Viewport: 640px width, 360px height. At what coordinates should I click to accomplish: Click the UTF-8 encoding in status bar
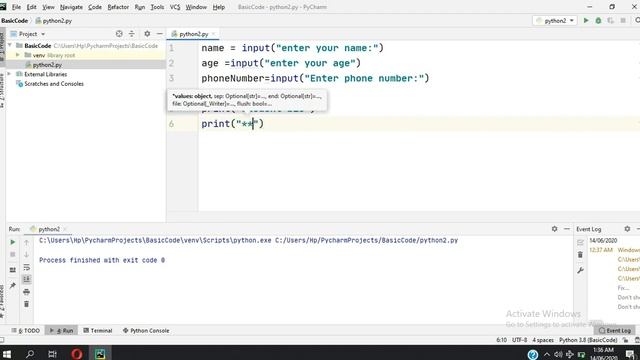coord(519,340)
